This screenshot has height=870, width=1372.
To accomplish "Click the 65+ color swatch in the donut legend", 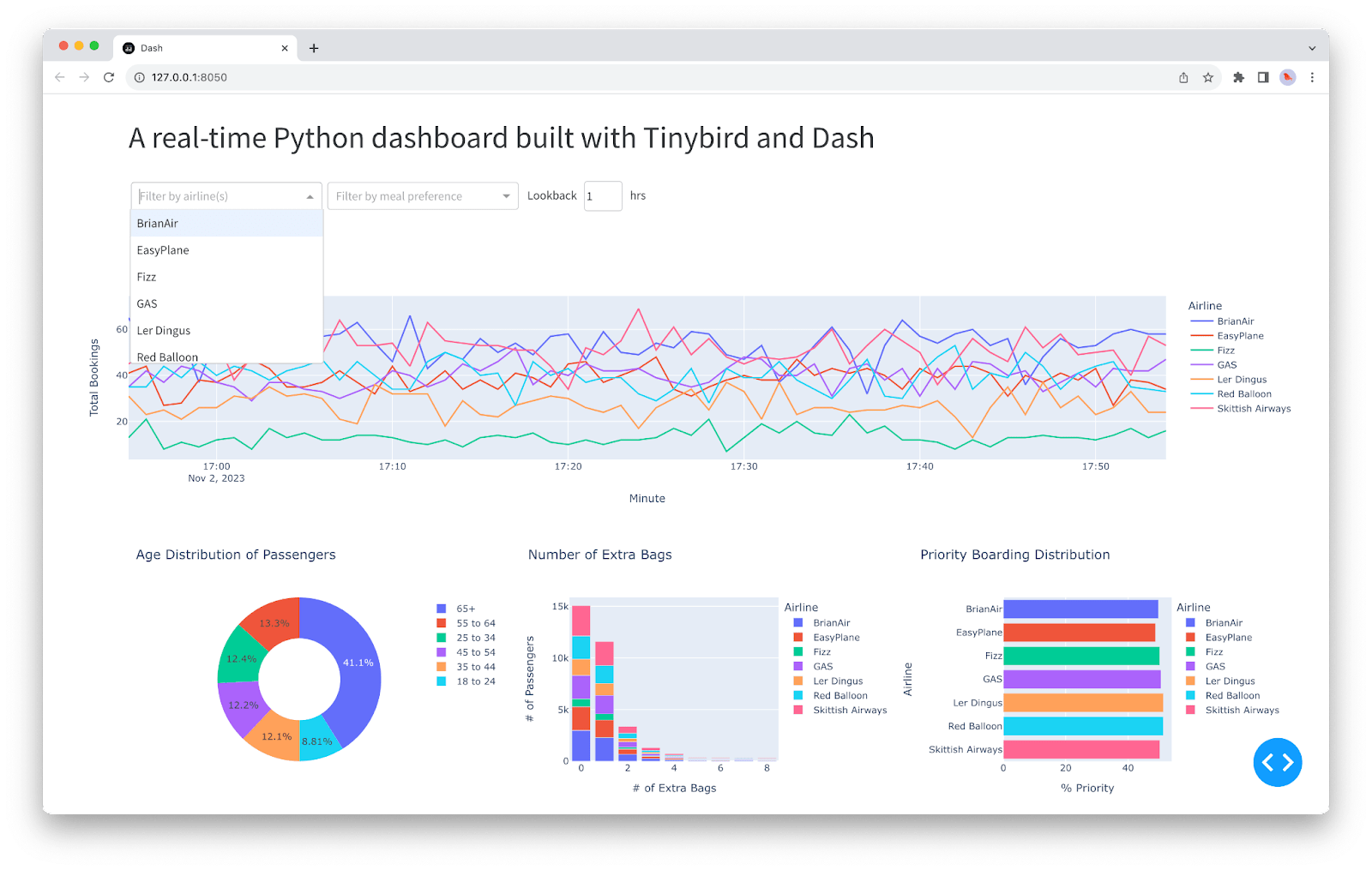I will (x=441, y=608).
